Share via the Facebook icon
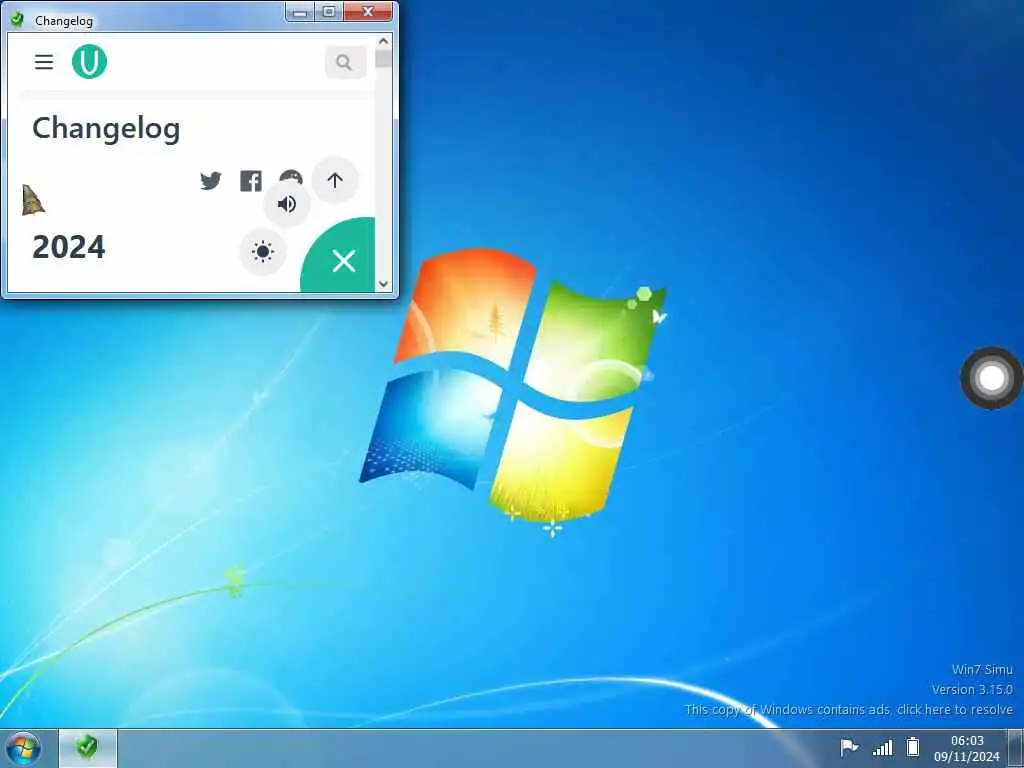The height and width of the screenshot is (768, 1024). [251, 181]
